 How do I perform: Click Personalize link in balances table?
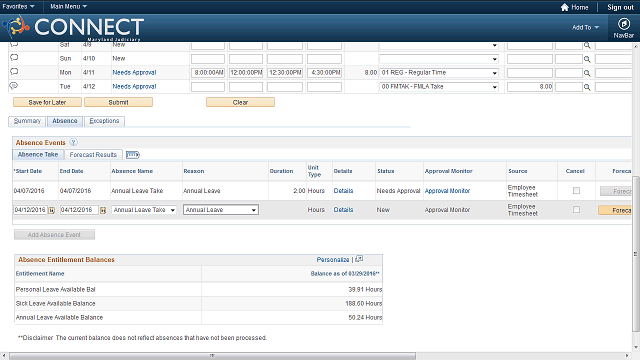coord(333,260)
